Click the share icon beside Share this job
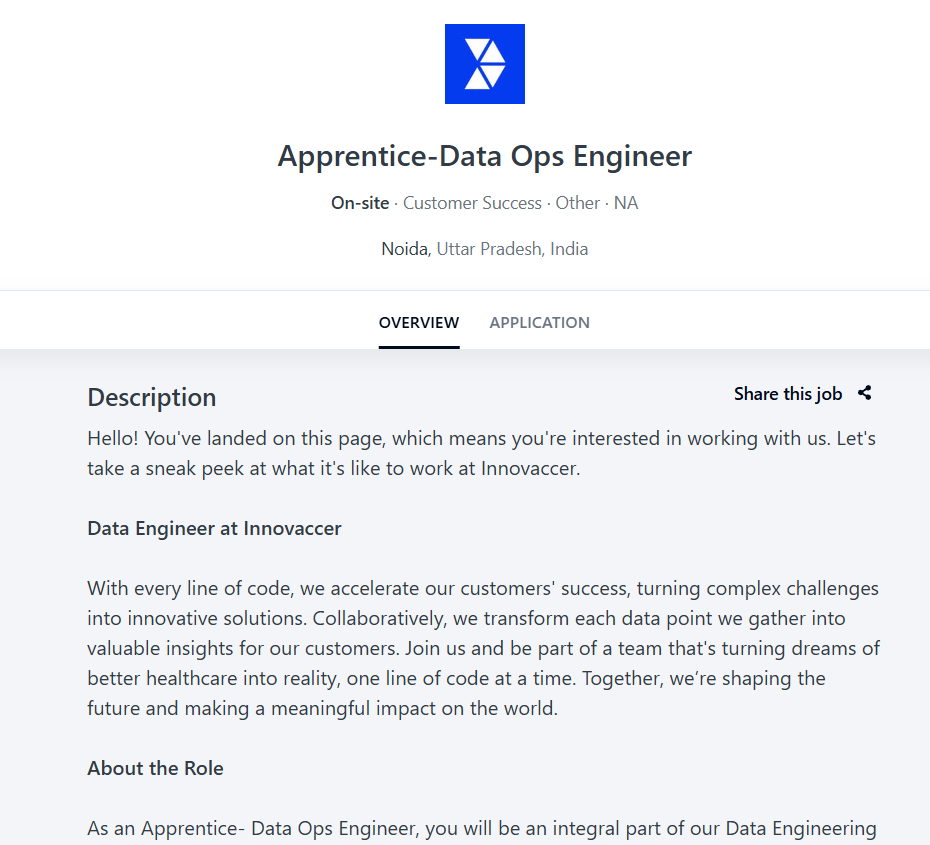Screen dimensions: 930x845 click(x=865, y=393)
